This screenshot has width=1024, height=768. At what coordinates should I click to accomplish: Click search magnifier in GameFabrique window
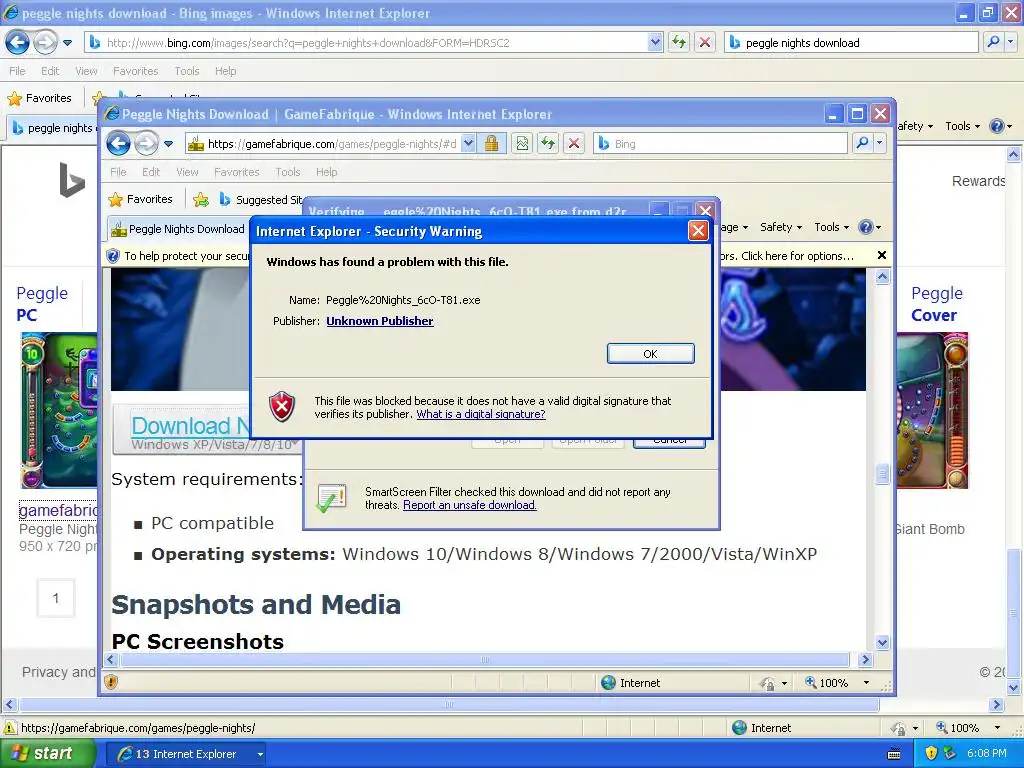(862, 143)
